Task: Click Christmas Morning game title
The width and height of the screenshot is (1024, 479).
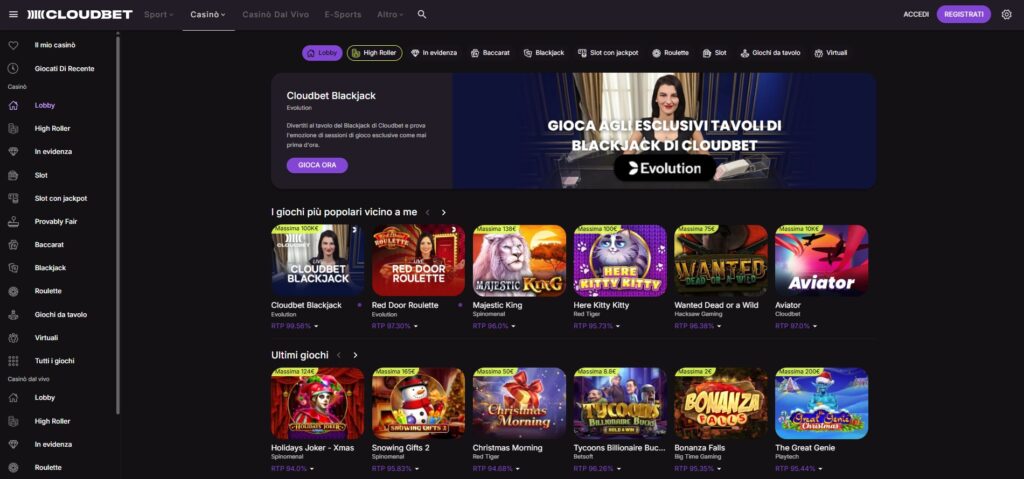Action: 507,448
